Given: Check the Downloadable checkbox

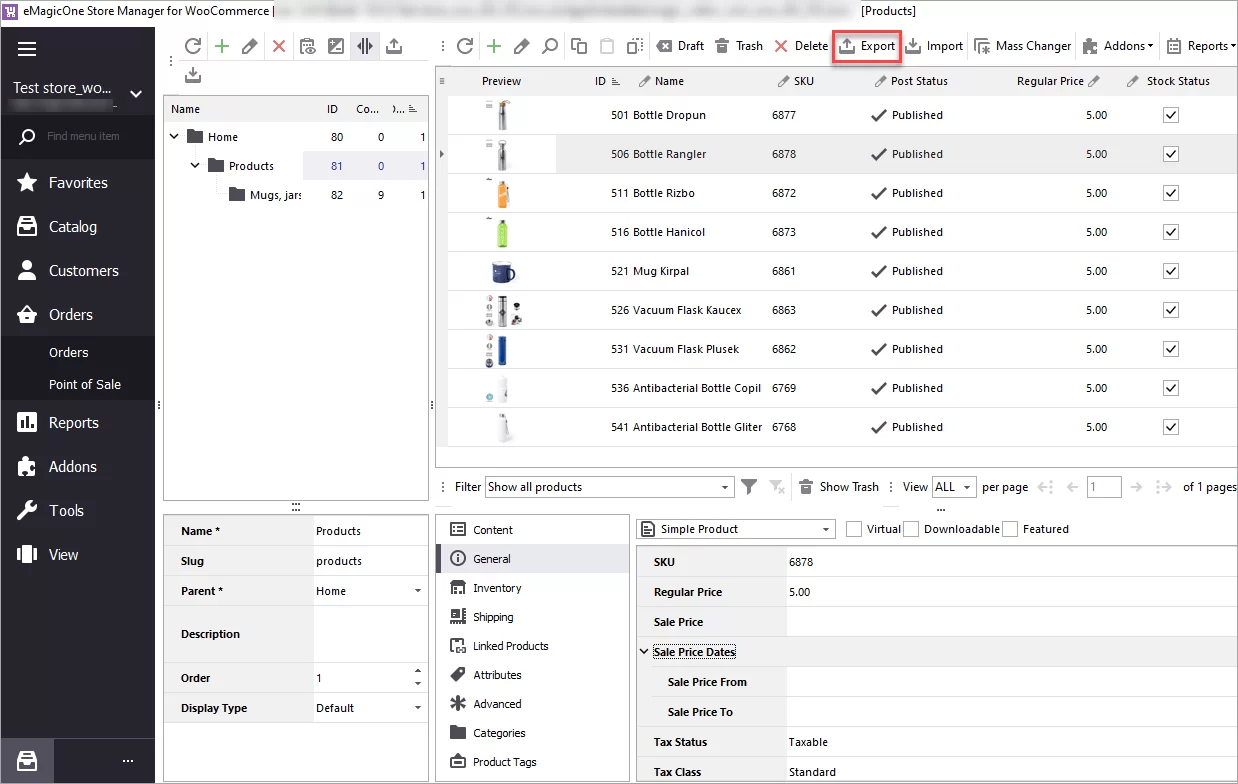Looking at the screenshot, I should pyautogui.click(x=911, y=529).
